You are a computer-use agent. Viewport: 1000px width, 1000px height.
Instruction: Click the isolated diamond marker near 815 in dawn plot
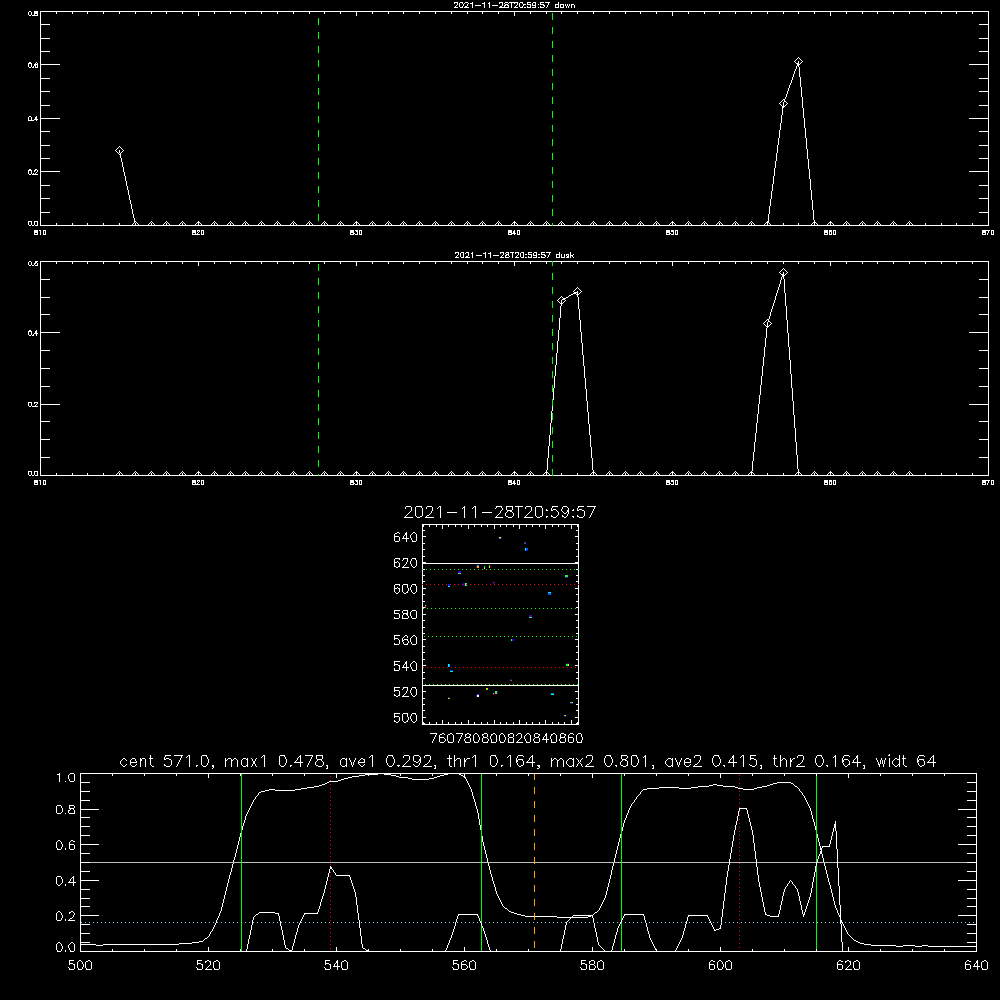pos(119,151)
